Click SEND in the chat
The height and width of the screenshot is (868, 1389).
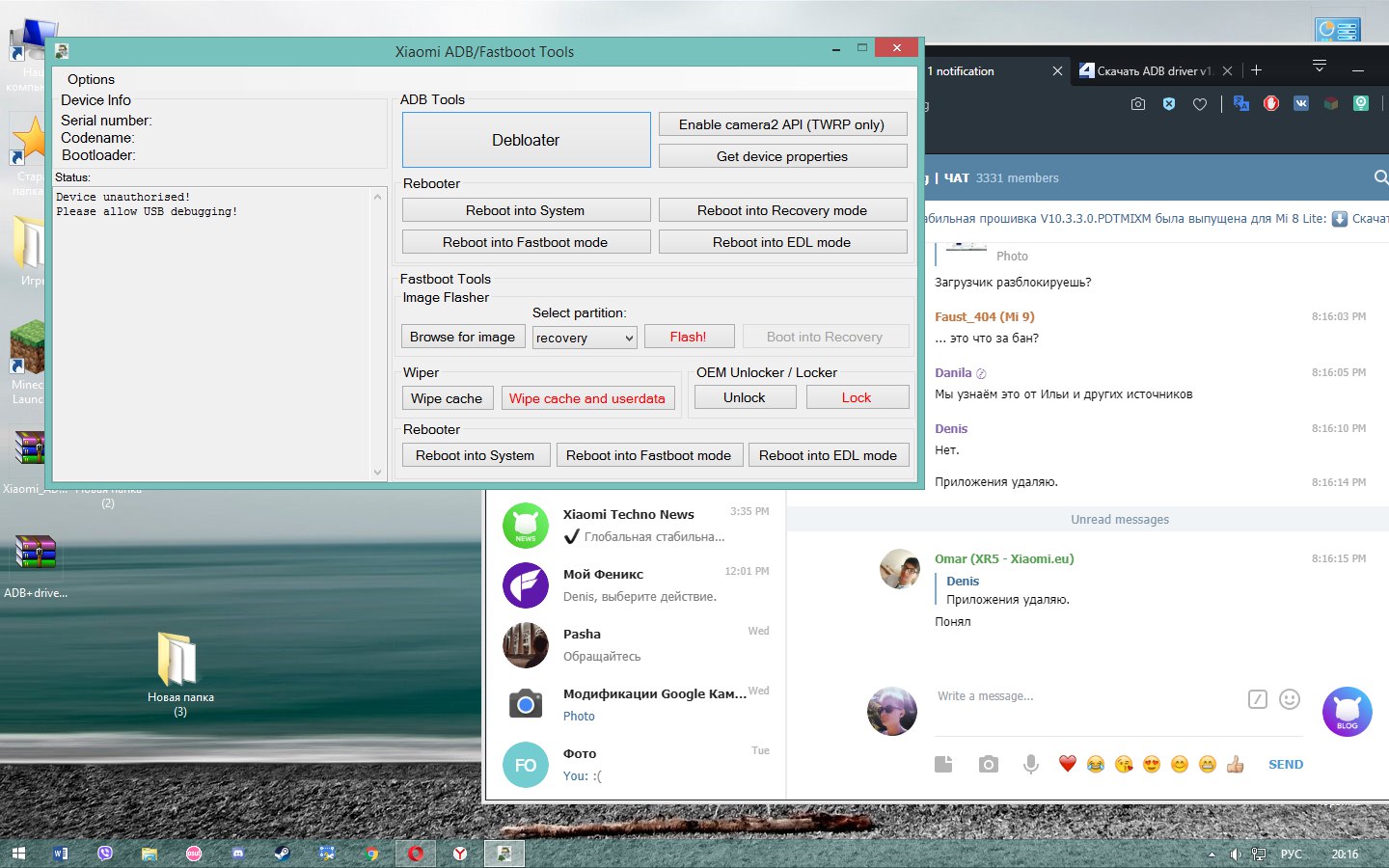1286,765
